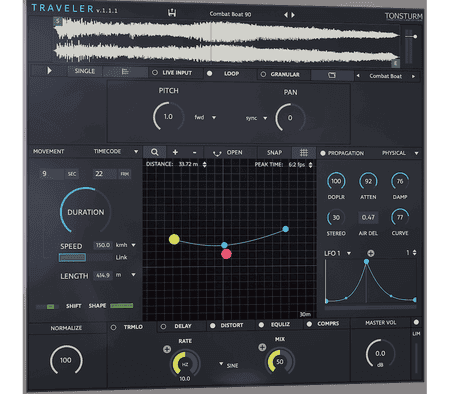450x394 pixels.
Task: Click the magnifier zoom icon above grid
Action: click(154, 152)
